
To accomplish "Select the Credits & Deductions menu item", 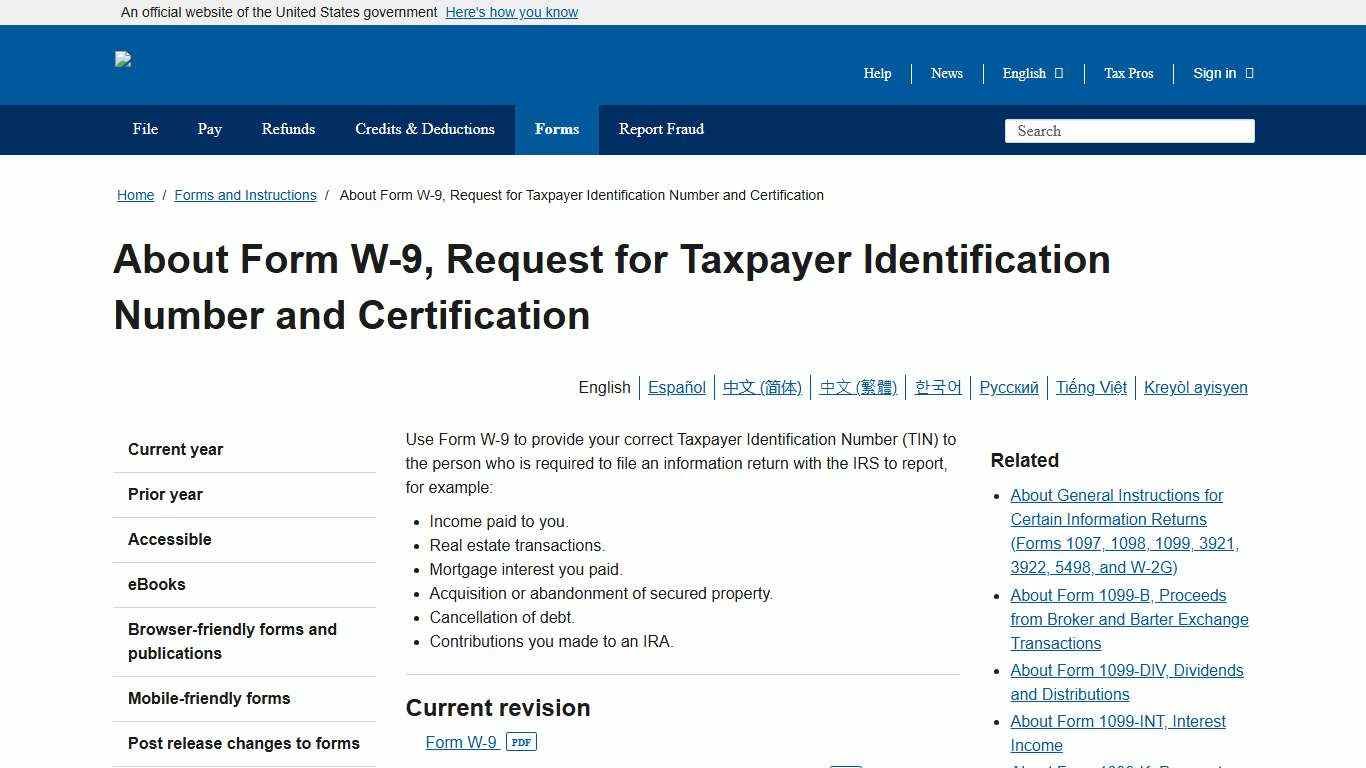I will (x=424, y=129).
